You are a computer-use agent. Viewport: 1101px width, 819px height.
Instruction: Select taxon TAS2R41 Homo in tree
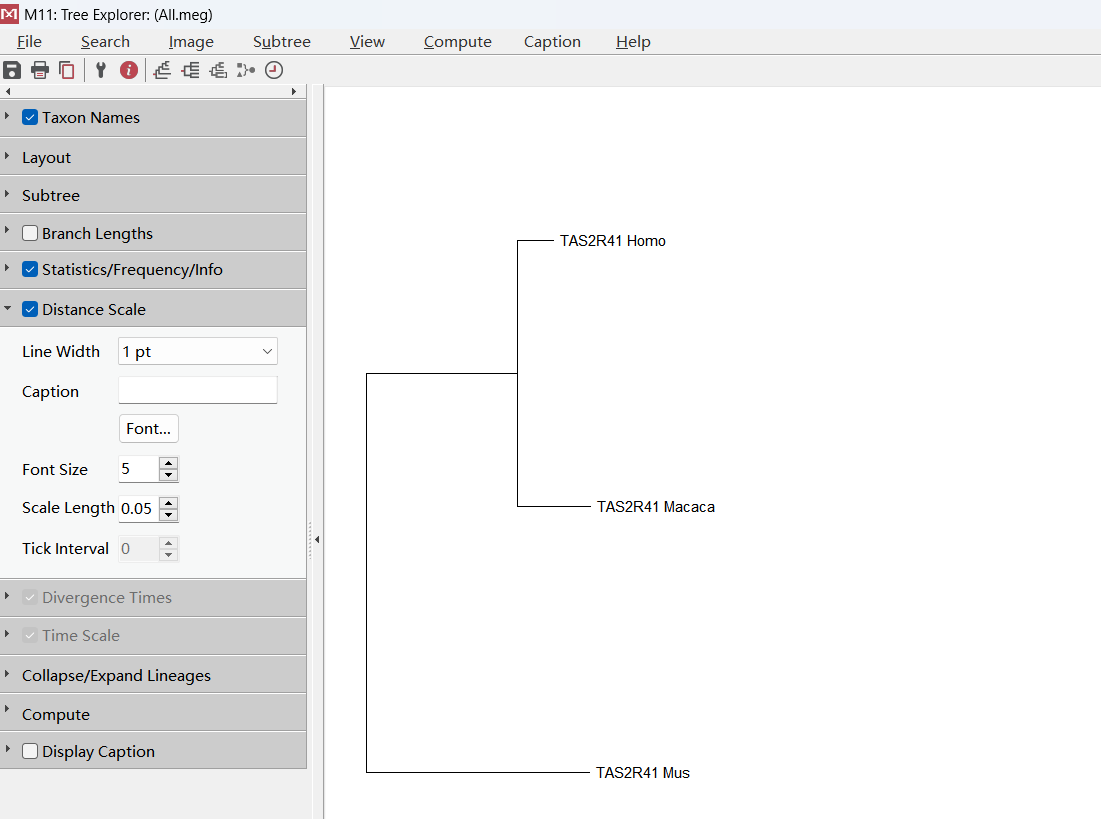pos(612,241)
